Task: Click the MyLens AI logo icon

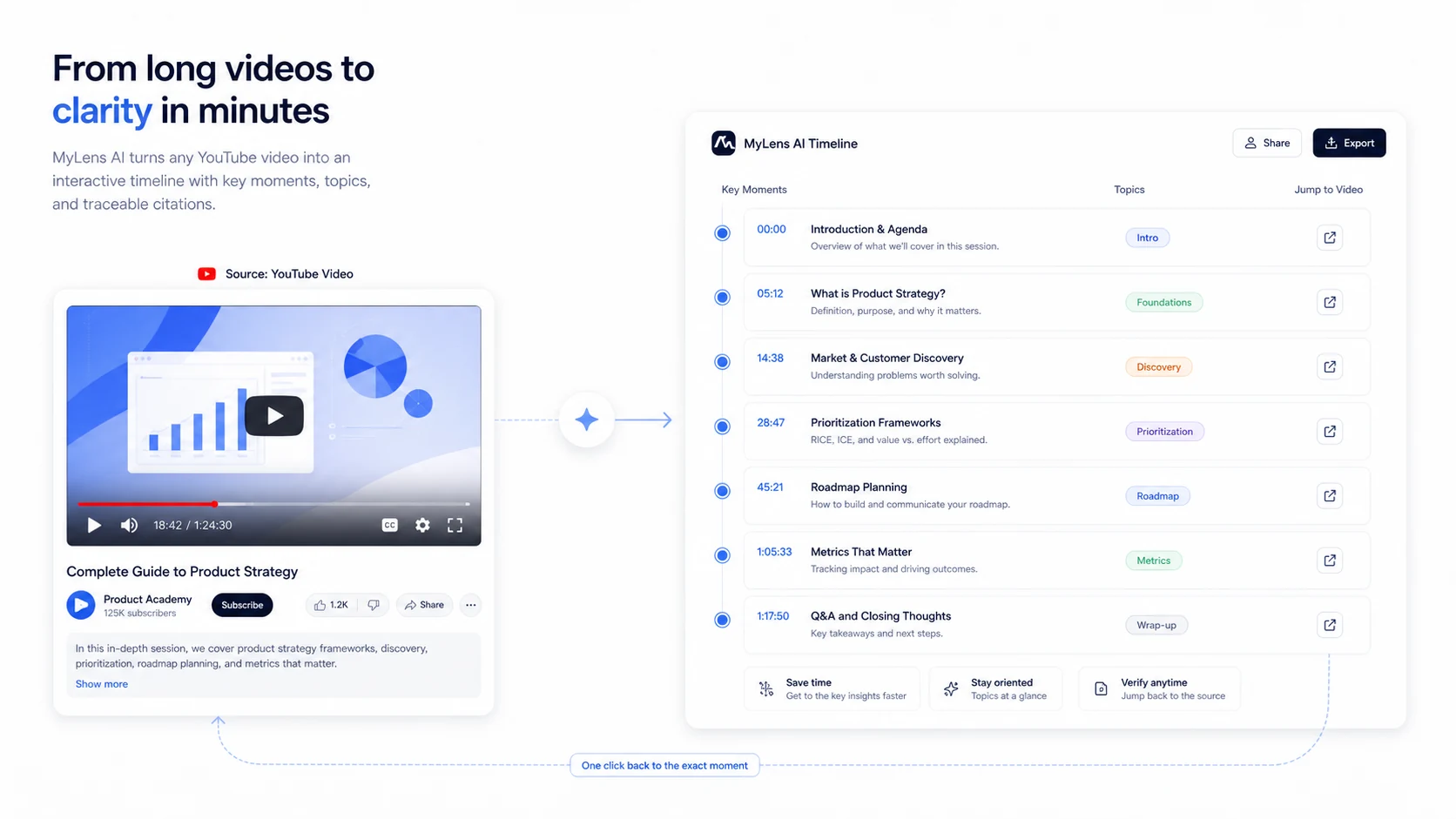Action: click(723, 143)
